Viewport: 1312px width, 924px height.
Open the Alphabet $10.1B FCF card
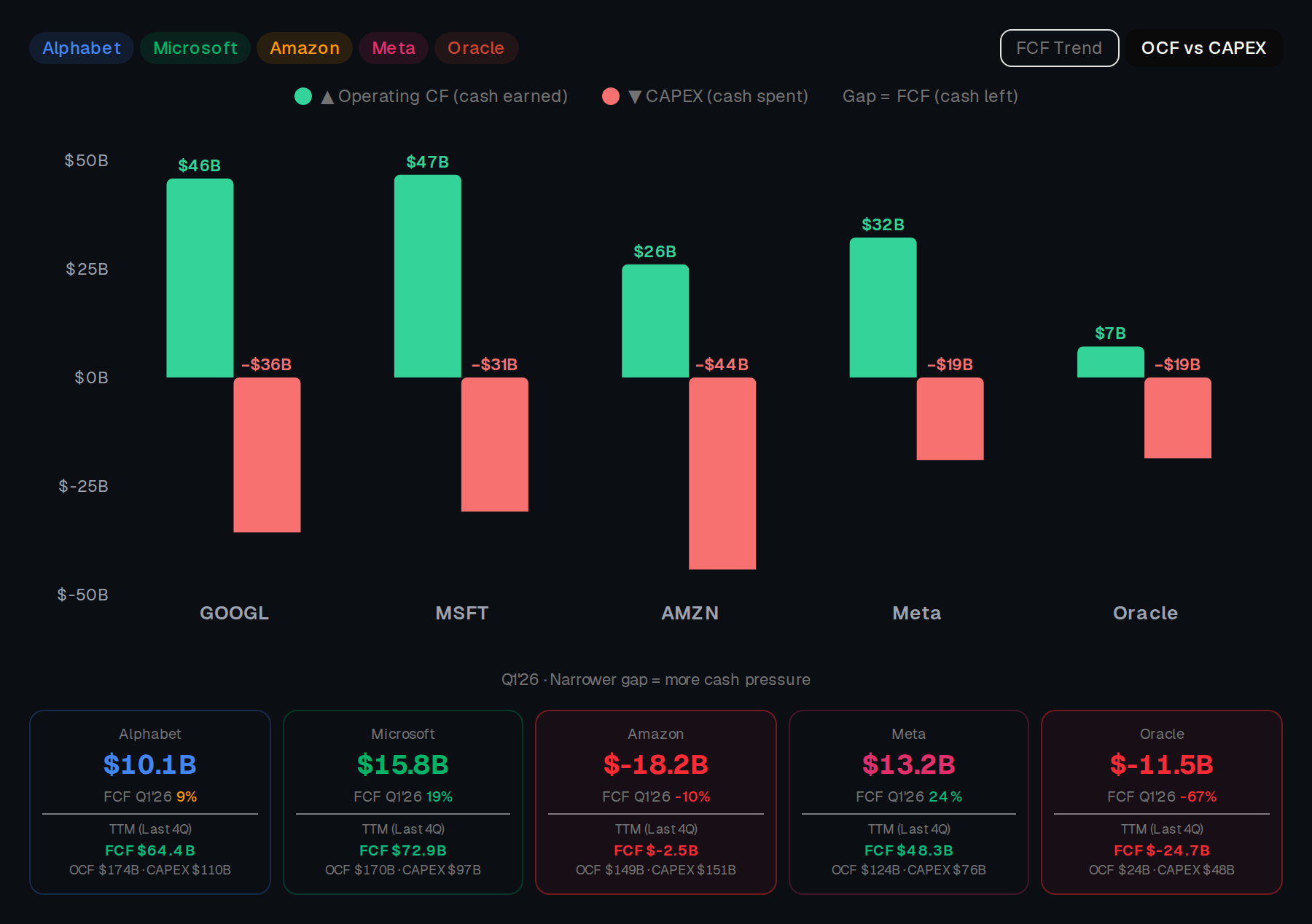[x=150, y=802]
